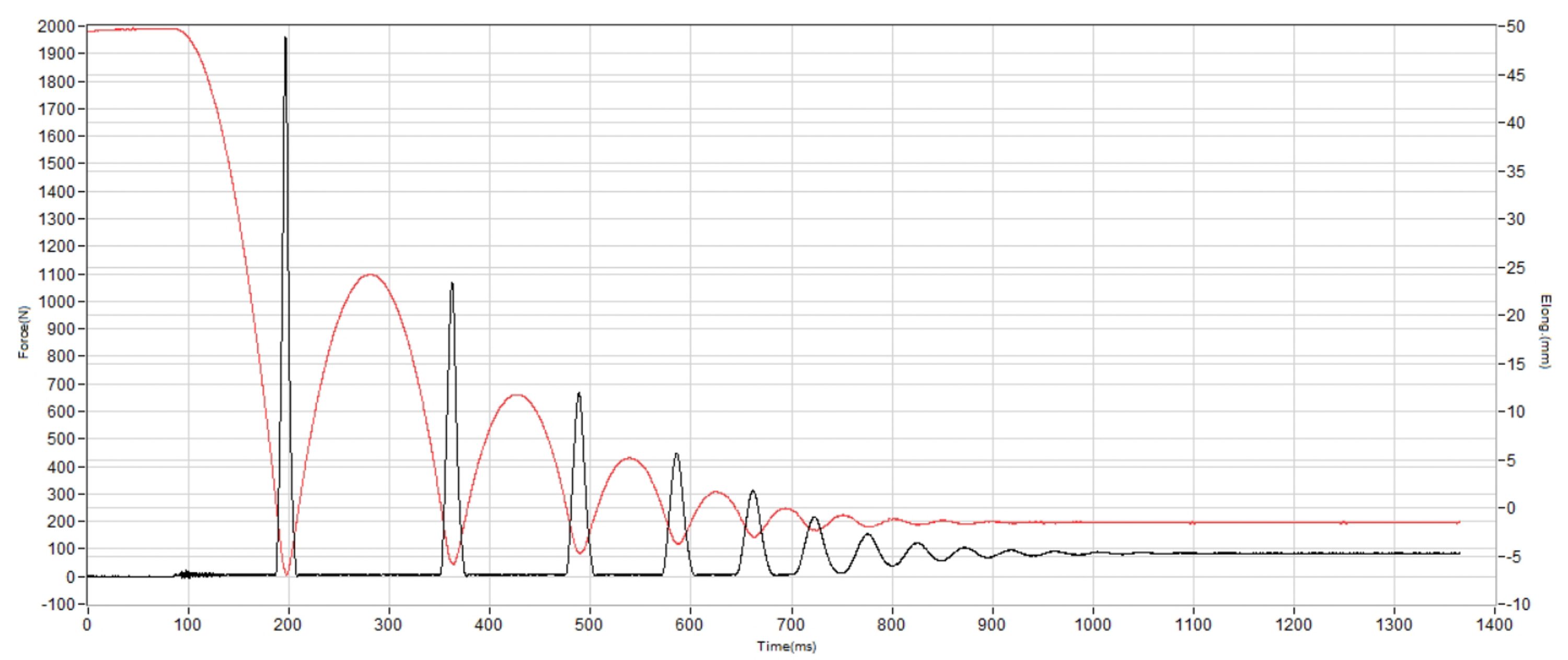The width and height of the screenshot is (1568, 660).
Task: Click the 700 tick label on time axis
Action: pos(791,624)
